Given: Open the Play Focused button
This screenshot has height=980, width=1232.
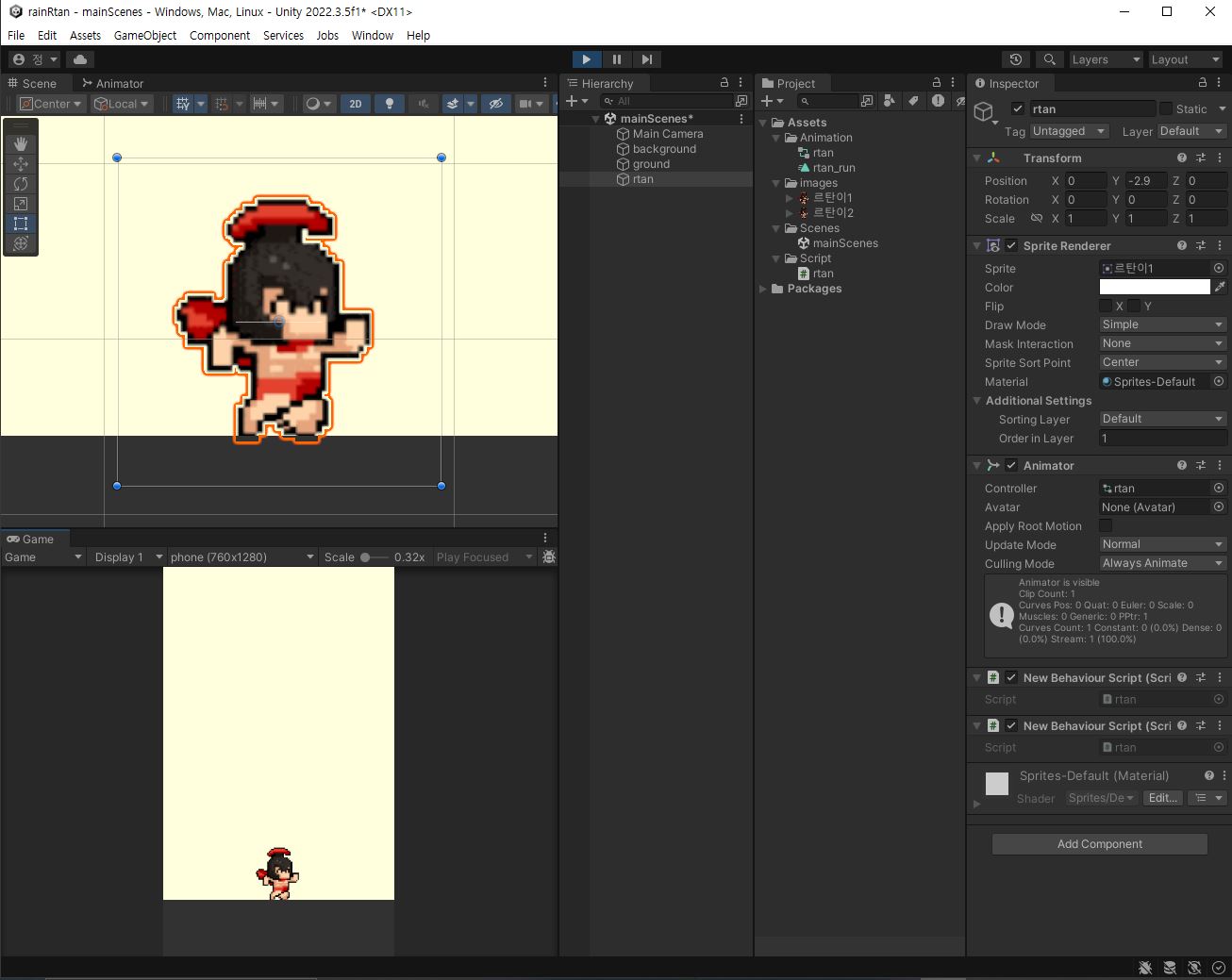Looking at the screenshot, I should pos(485,556).
